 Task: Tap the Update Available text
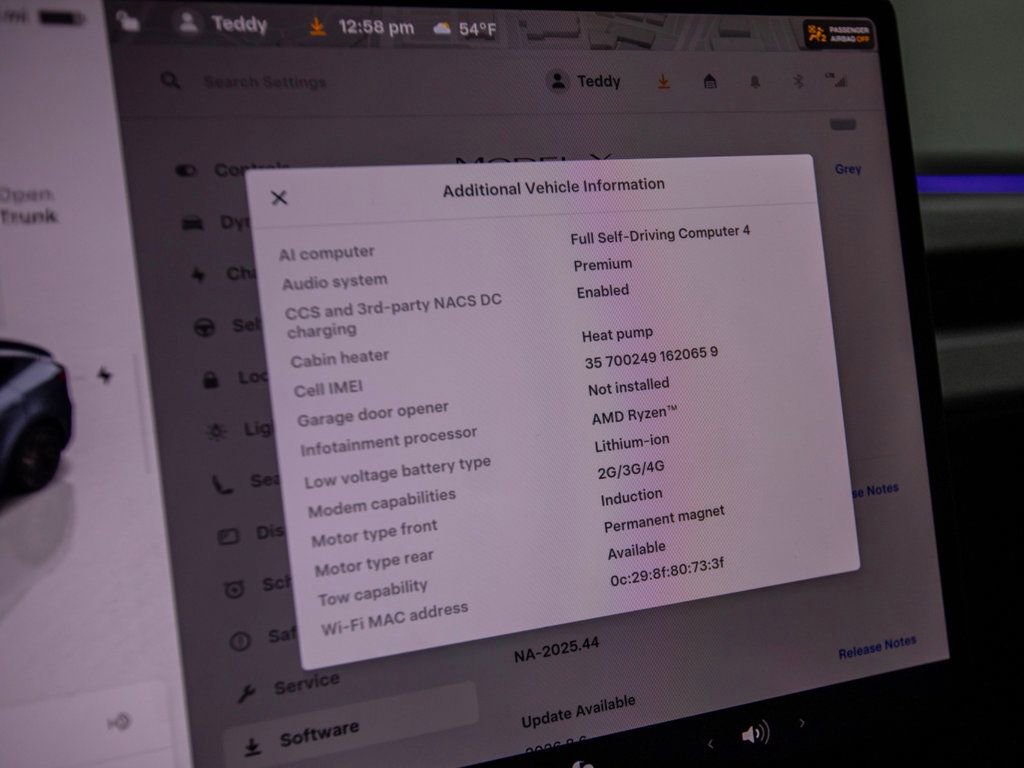click(x=578, y=711)
